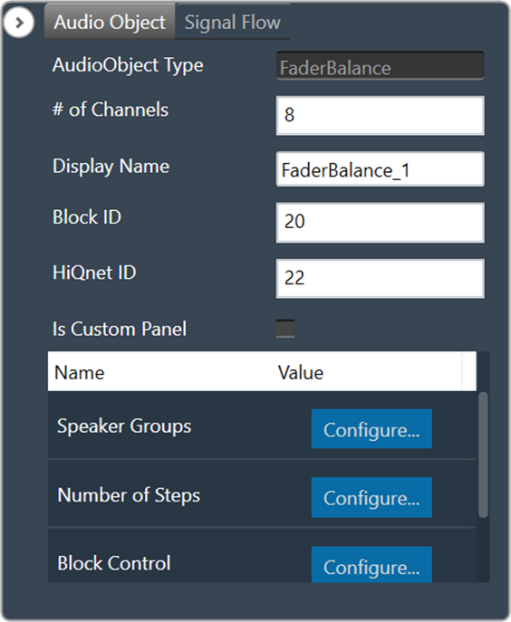Open Block Control Configure dialog
The width and height of the screenshot is (511, 622).
(x=371, y=565)
